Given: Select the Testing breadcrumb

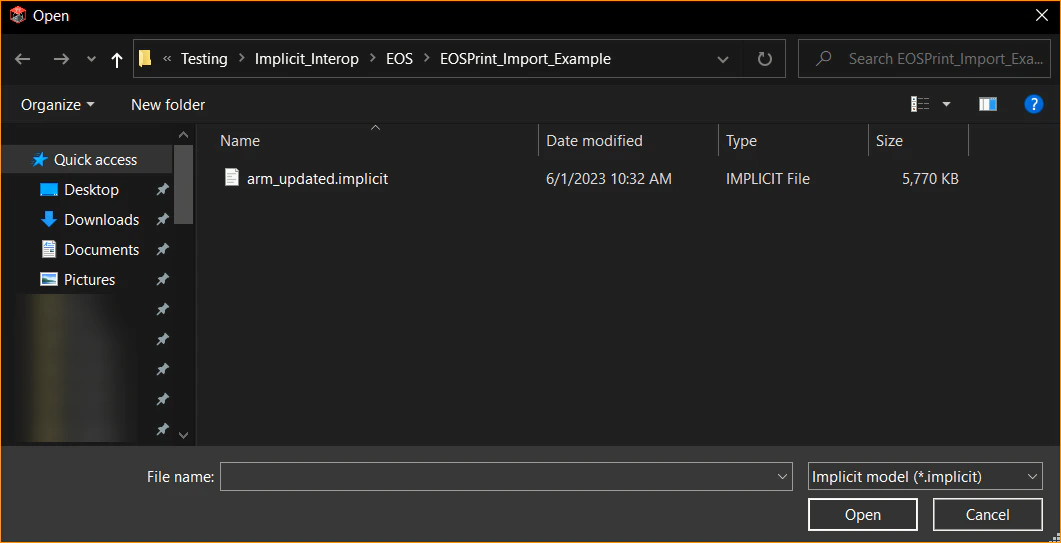Looking at the screenshot, I should pyautogui.click(x=204, y=59).
